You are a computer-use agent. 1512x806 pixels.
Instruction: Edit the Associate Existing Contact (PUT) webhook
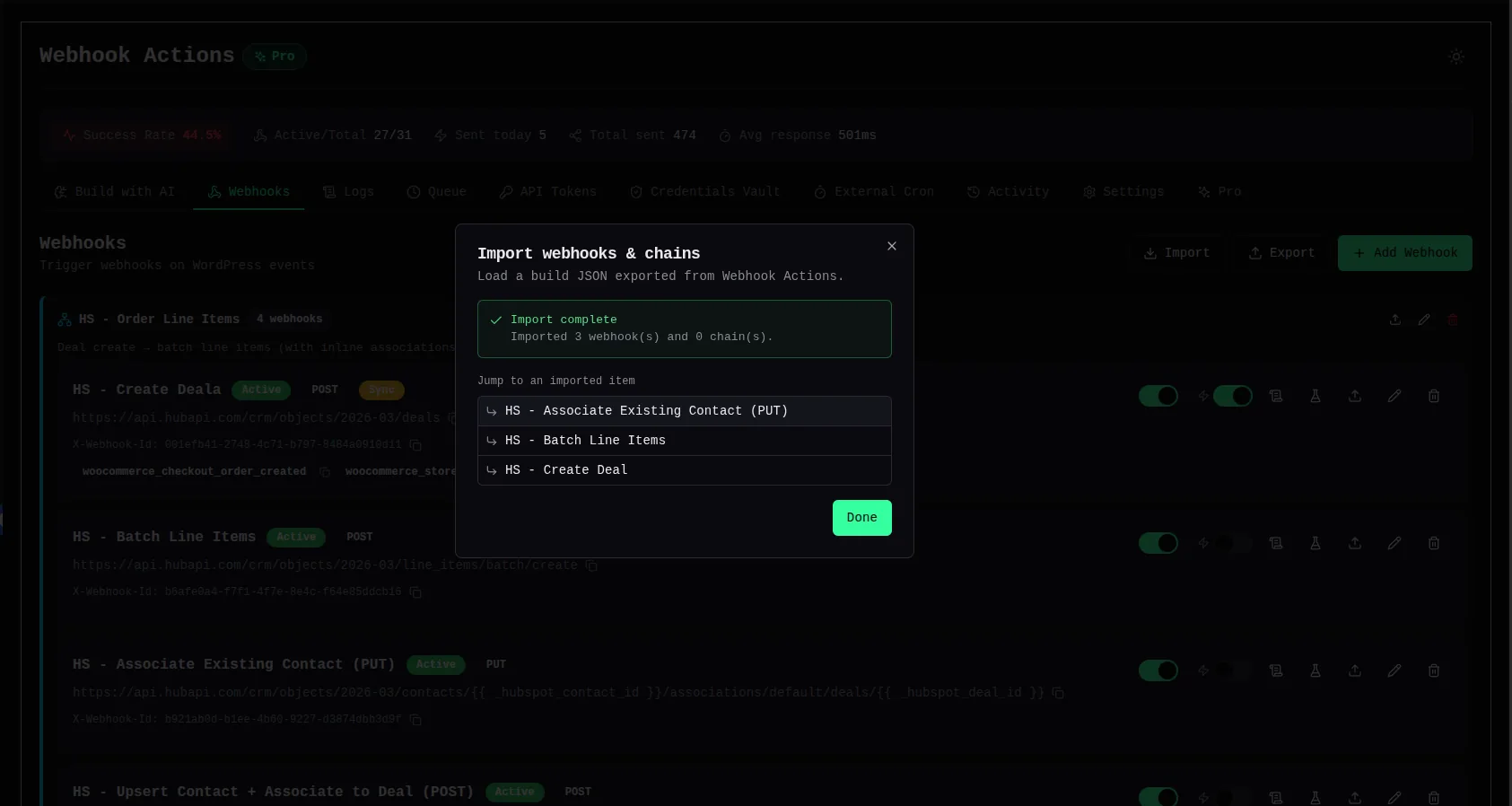(1394, 670)
